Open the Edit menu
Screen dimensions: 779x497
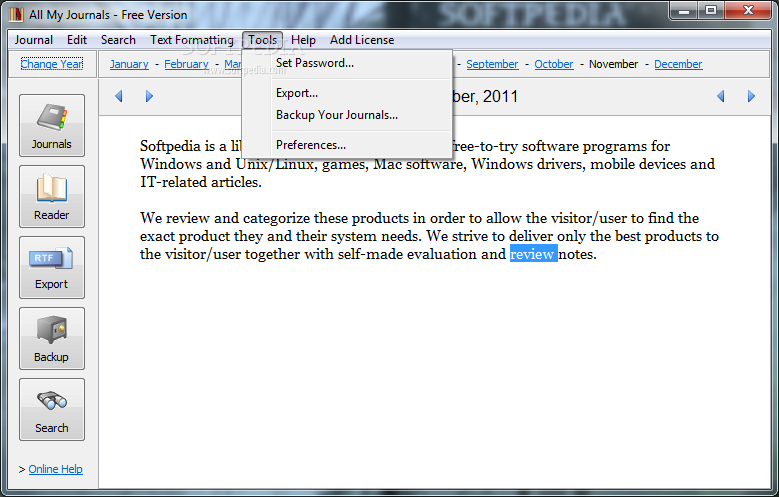77,40
